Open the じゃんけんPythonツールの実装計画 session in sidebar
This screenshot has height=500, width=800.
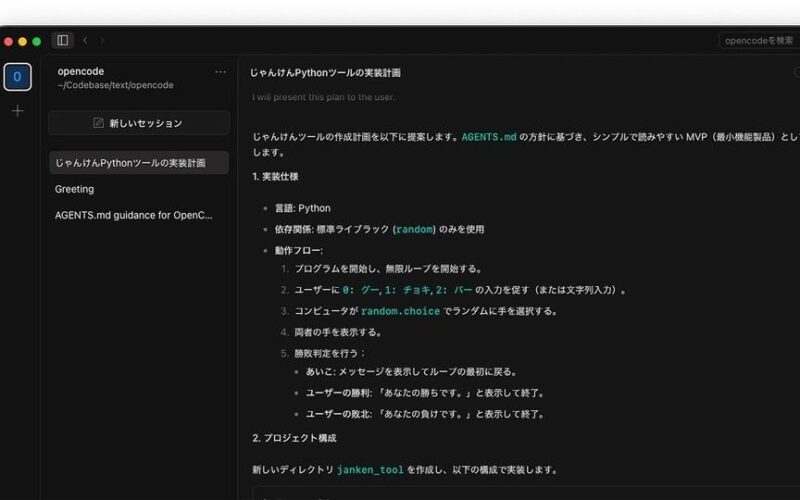[x=139, y=163]
